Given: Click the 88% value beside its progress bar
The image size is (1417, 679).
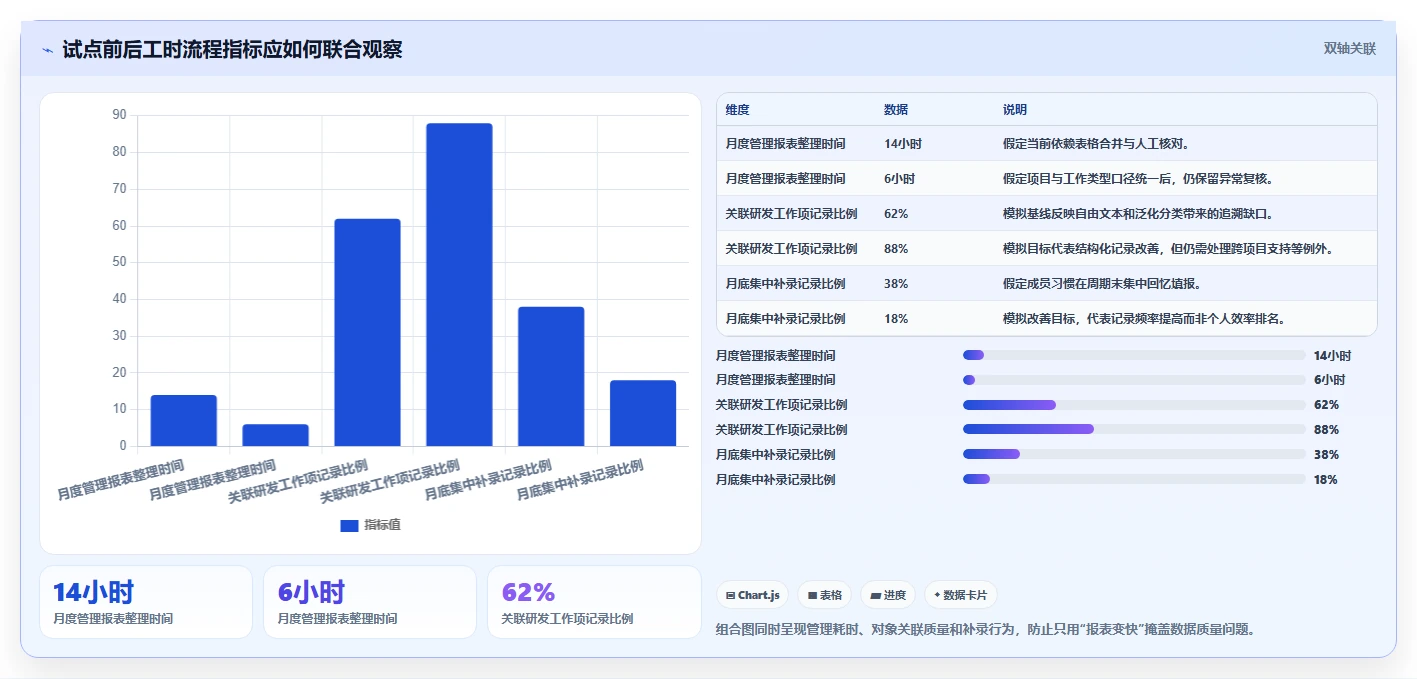Looking at the screenshot, I should coord(1326,430).
